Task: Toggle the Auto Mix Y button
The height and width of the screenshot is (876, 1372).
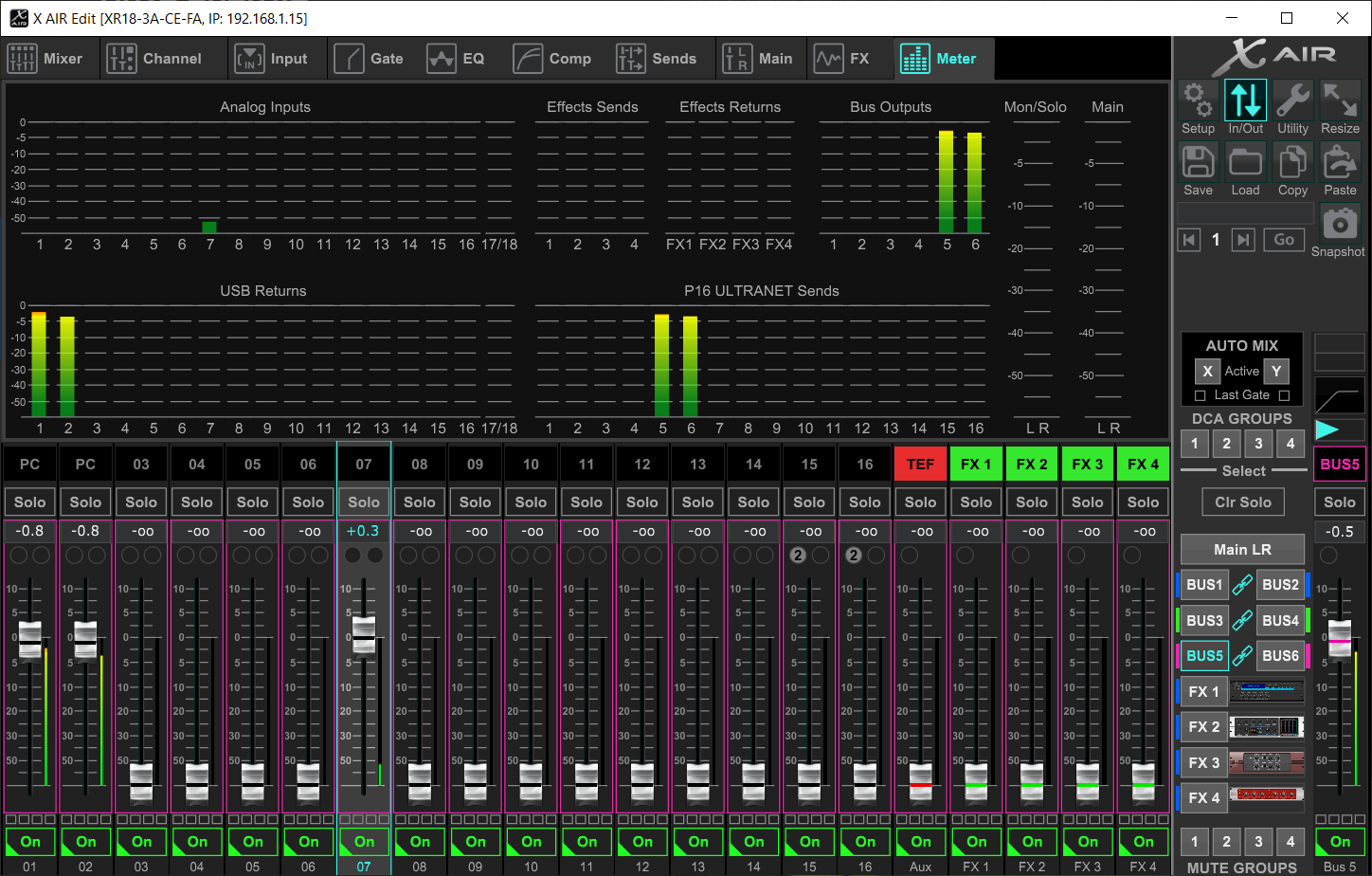Action: tap(1276, 372)
